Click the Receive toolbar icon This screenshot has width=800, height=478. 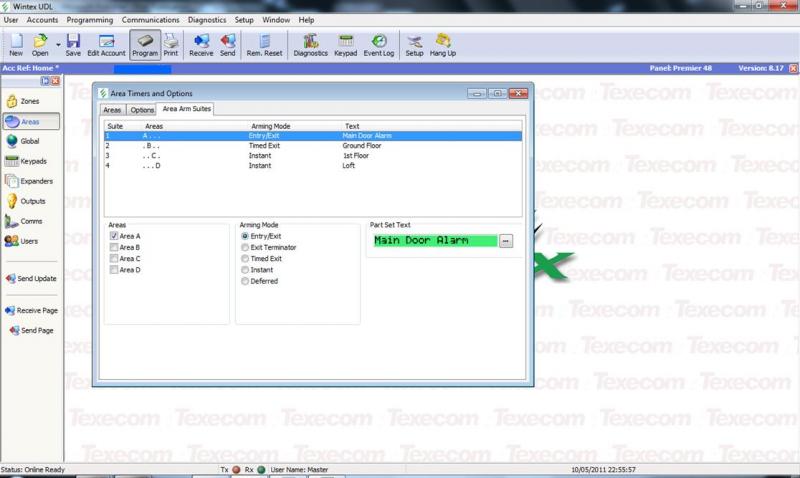(201, 45)
